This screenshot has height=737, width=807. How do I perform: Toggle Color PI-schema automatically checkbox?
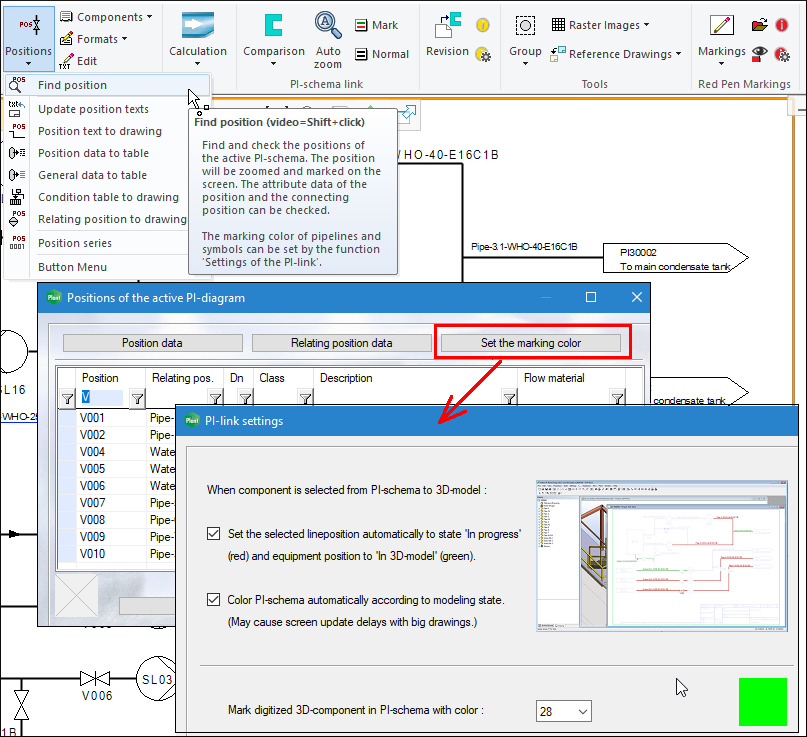click(x=213, y=600)
